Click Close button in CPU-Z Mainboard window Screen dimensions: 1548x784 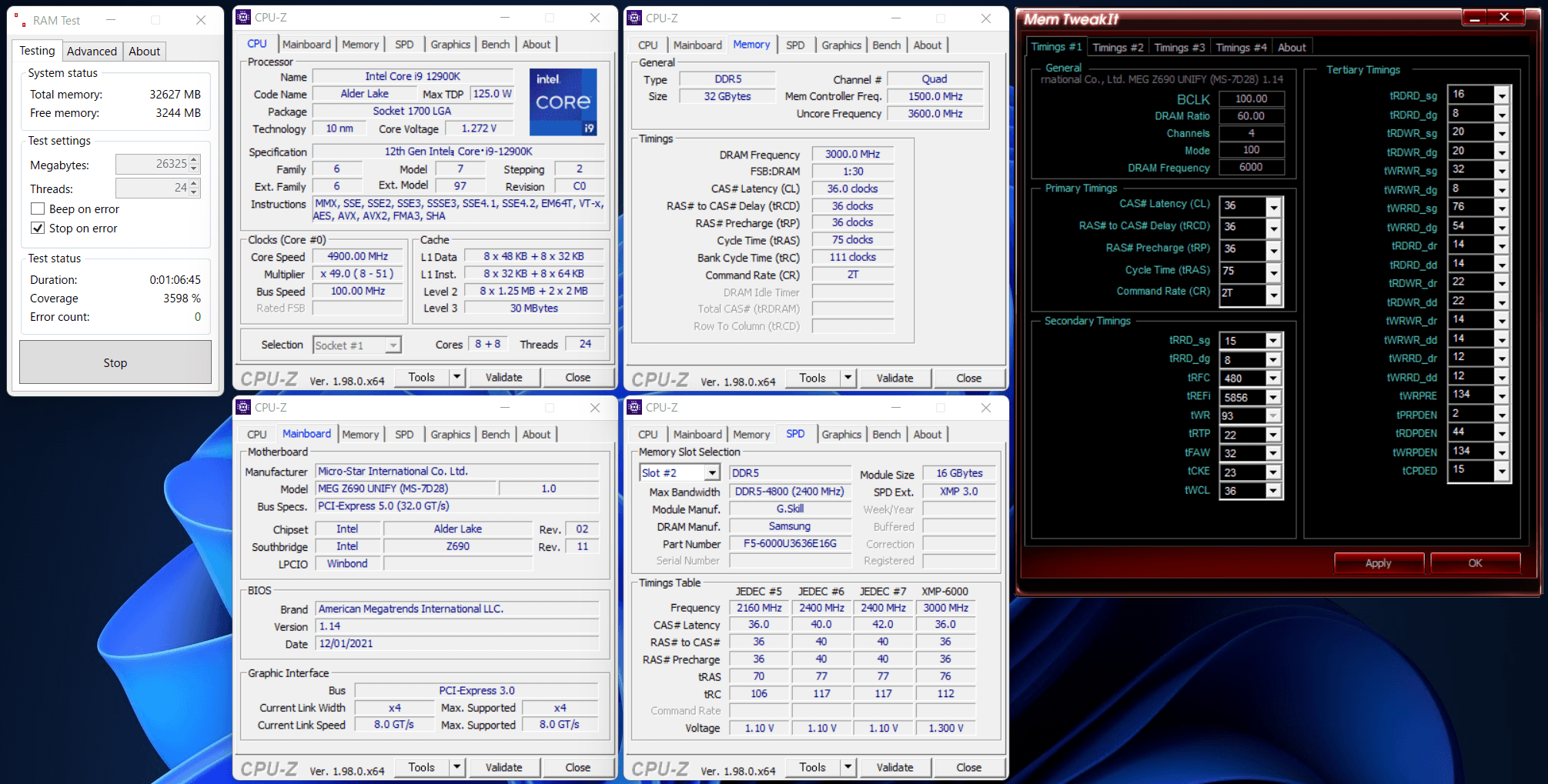coord(577,767)
